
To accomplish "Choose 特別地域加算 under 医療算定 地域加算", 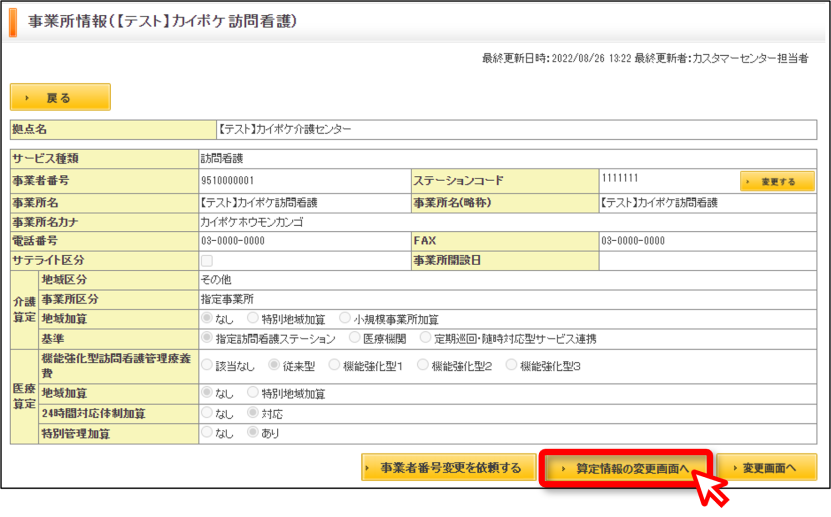I will (x=253, y=393).
